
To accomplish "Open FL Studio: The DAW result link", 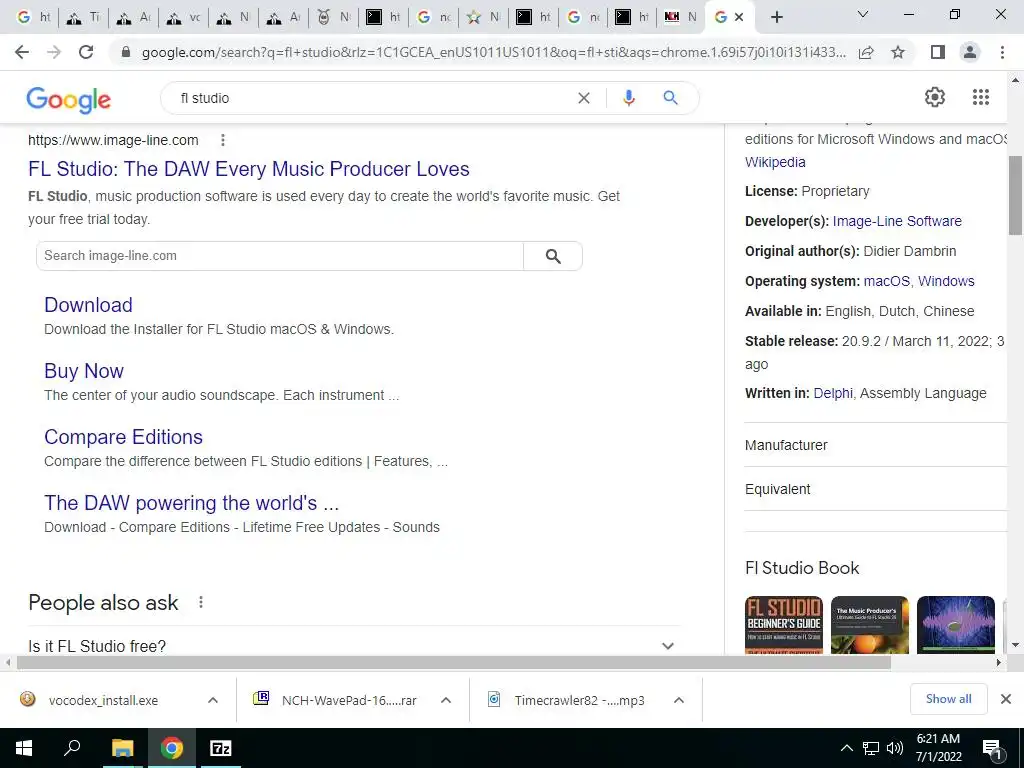I will [x=249, y=168].
